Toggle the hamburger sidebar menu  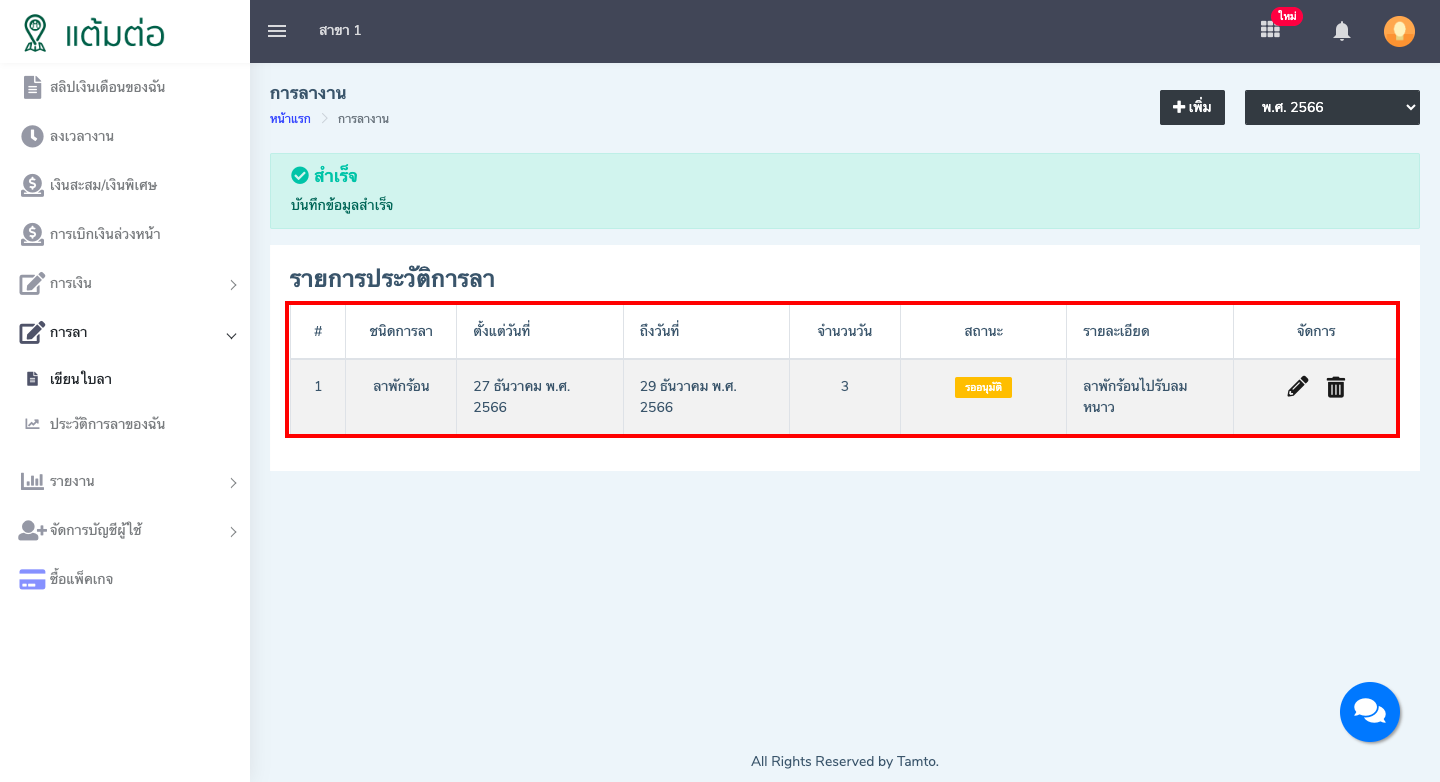coord(277,31)
